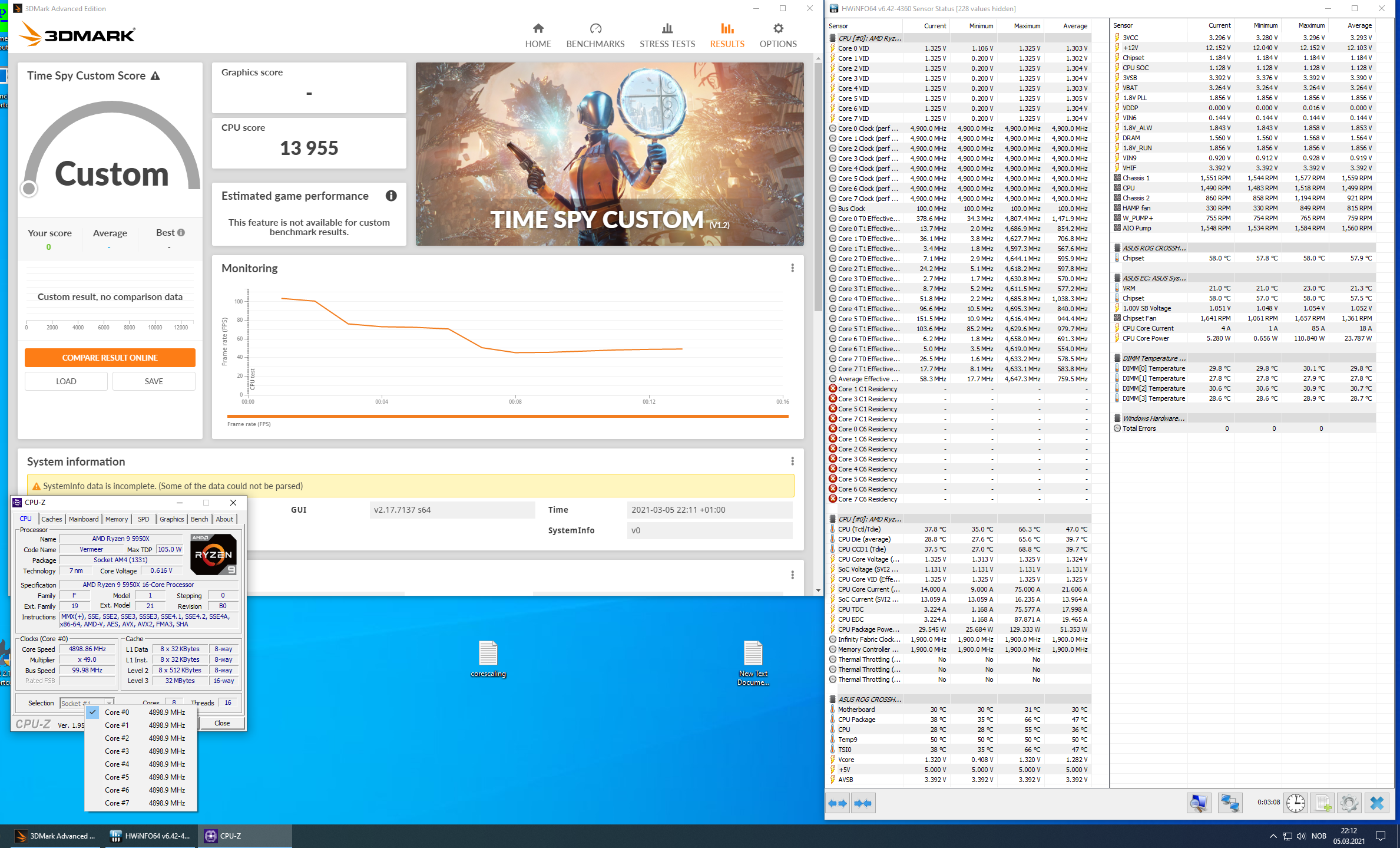Switch to the Bench tab in CPU-Z
Image resolution: width=1400 pixels, height=848 pixels.
(x=200, y=519)
